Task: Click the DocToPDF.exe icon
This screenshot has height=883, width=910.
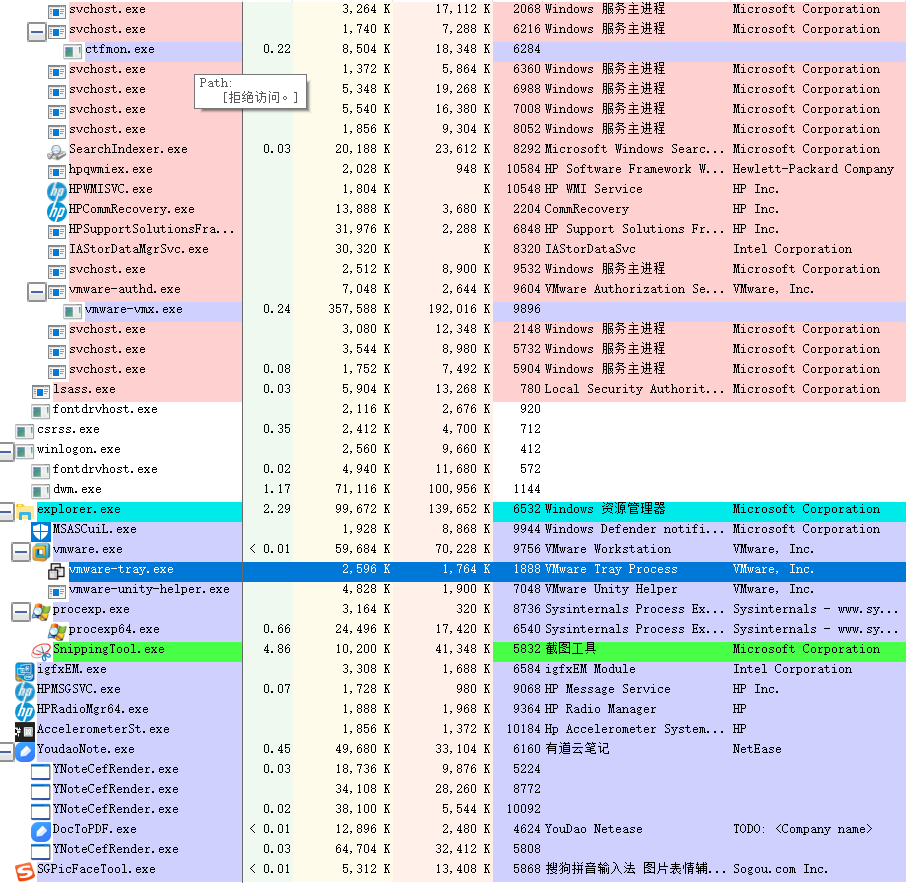Action: click(41, 831)
